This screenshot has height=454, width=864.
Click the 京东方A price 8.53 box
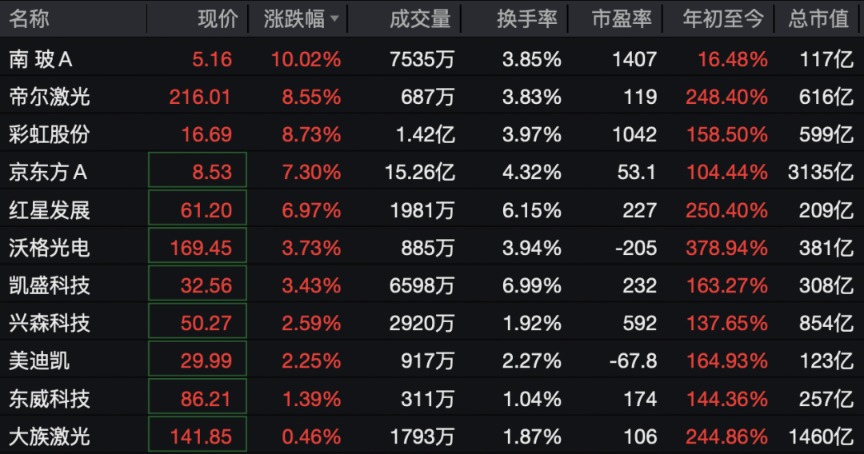point(197,170)
